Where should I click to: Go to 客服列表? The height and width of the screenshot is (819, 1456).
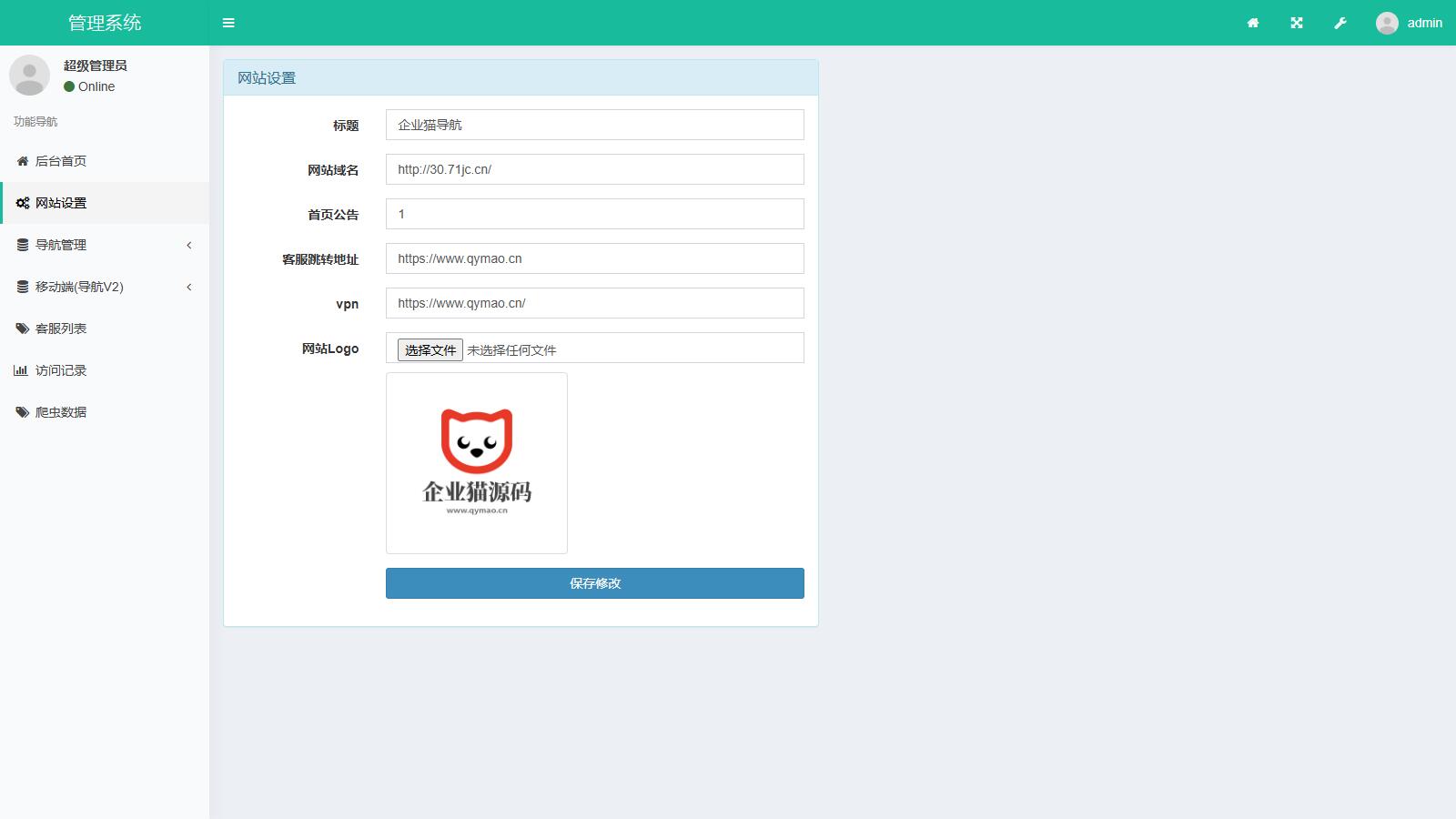(x=105, y=329)
